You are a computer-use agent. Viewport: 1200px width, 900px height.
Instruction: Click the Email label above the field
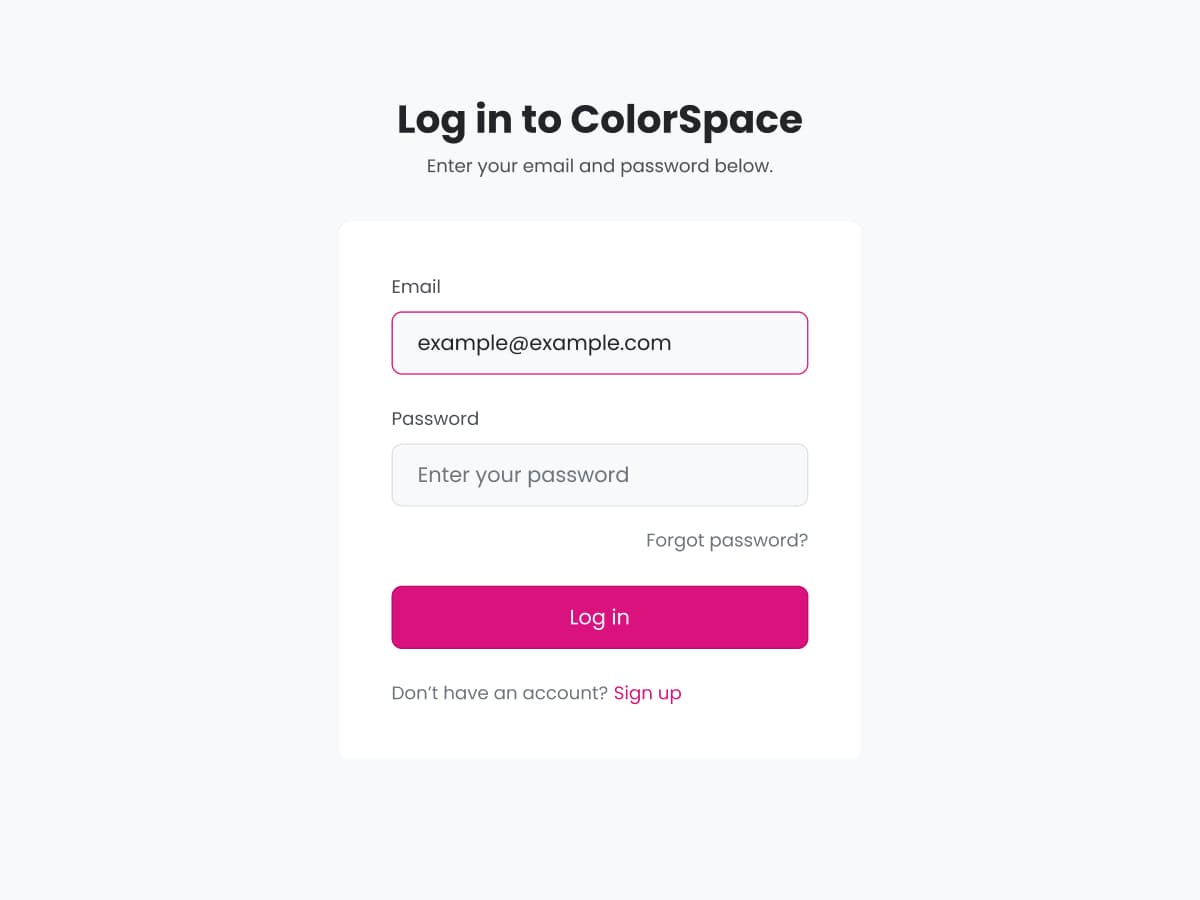tap(416, 287)
